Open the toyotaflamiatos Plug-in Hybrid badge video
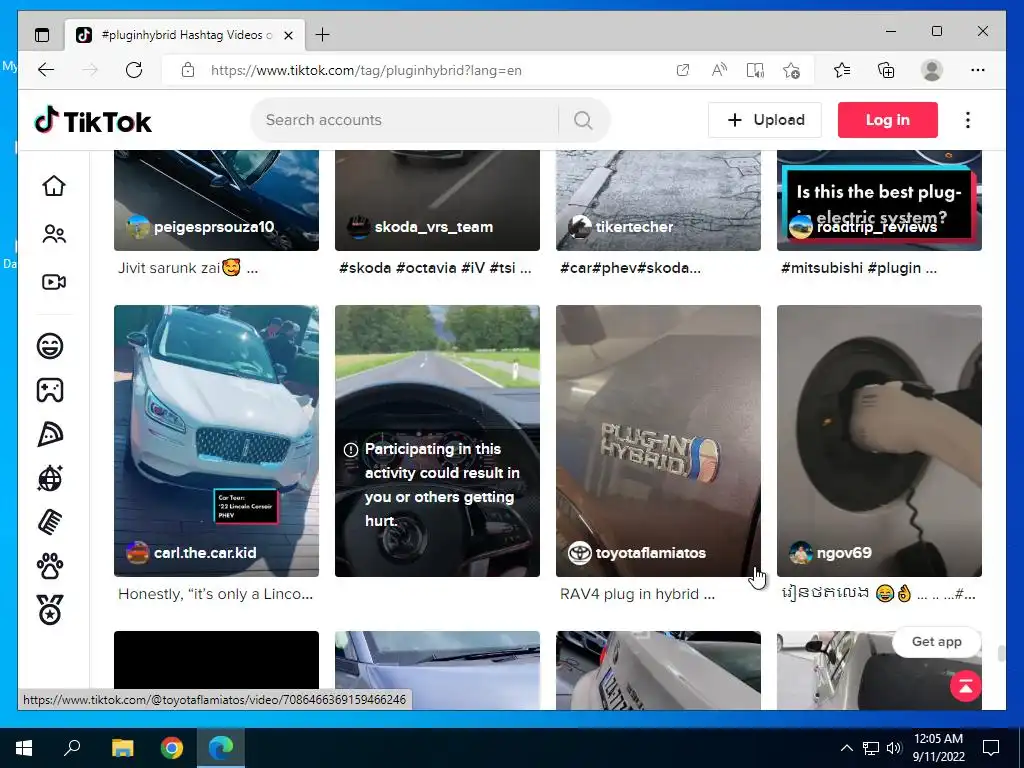Screen dimensions: 1024x768 click(x=658, y=441)
